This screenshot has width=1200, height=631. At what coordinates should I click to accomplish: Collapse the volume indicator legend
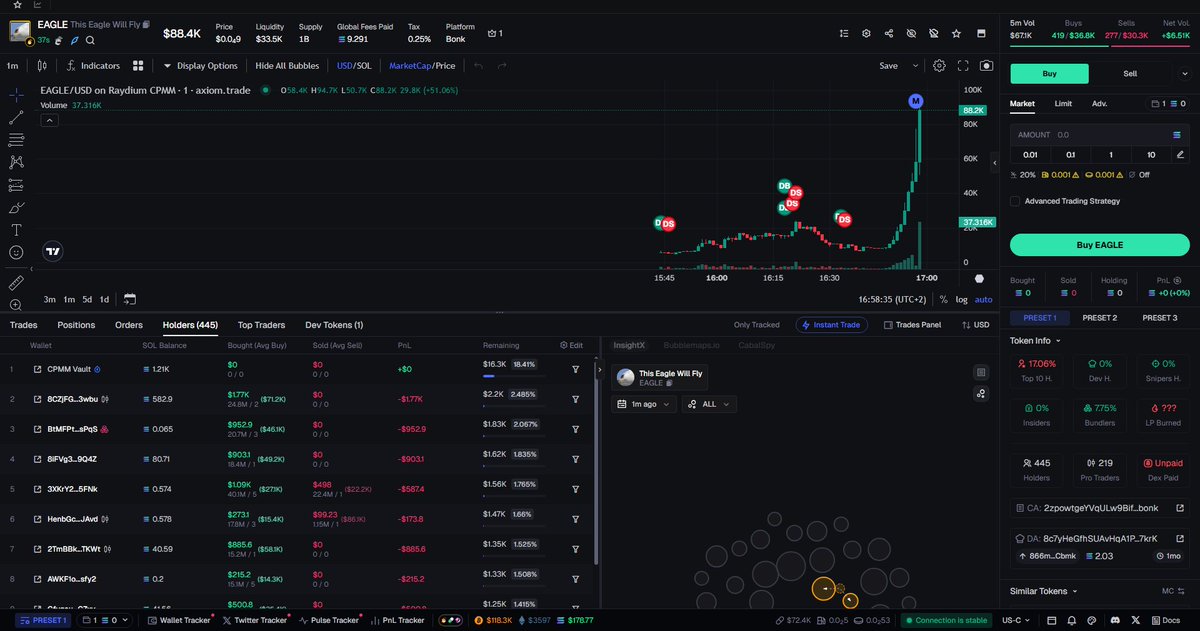pos(49,120)
